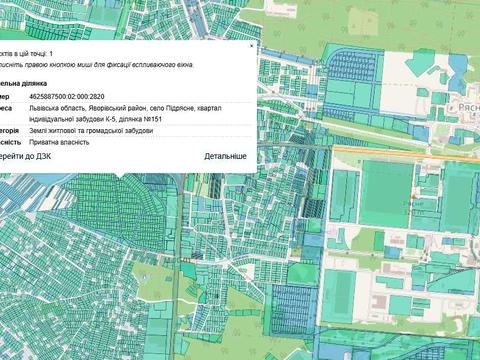Image resolution: width=480 pixels, height=360 pixels.
Task: Click the objects-in-point count line
Action: tap(26, 54)
